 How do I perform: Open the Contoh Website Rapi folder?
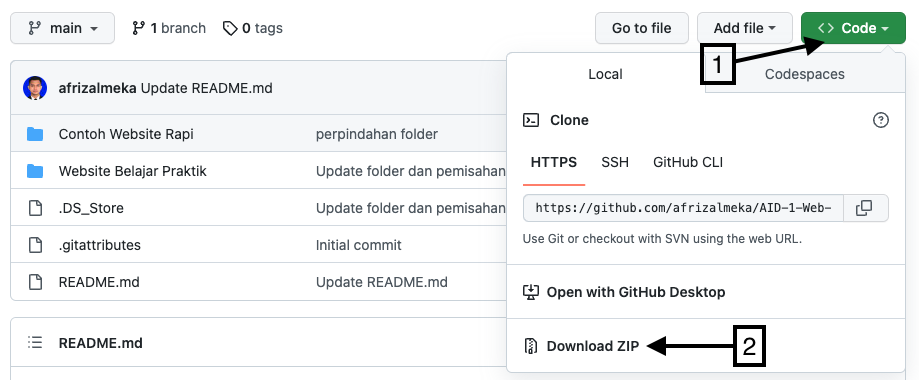(126, 134)
